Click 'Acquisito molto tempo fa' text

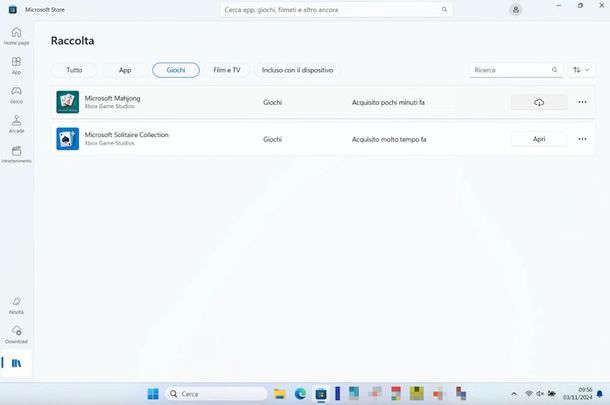(x=389, y=139)
